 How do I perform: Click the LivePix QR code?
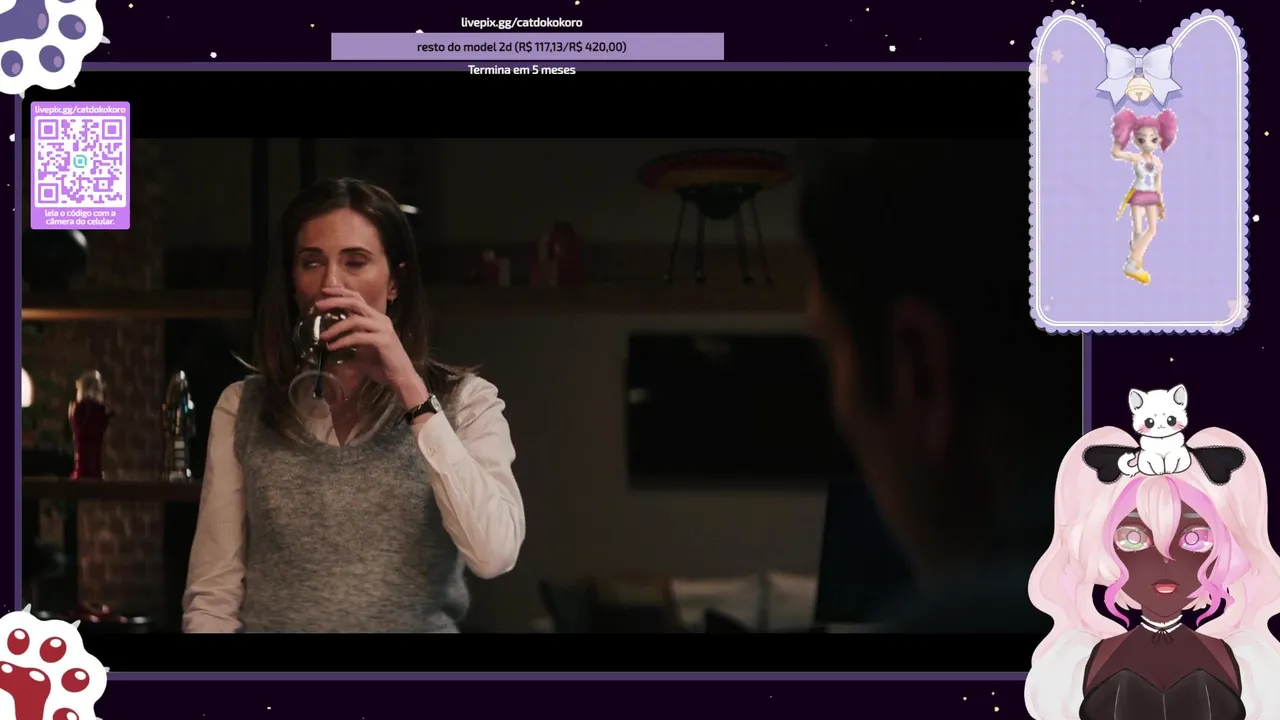80,161
